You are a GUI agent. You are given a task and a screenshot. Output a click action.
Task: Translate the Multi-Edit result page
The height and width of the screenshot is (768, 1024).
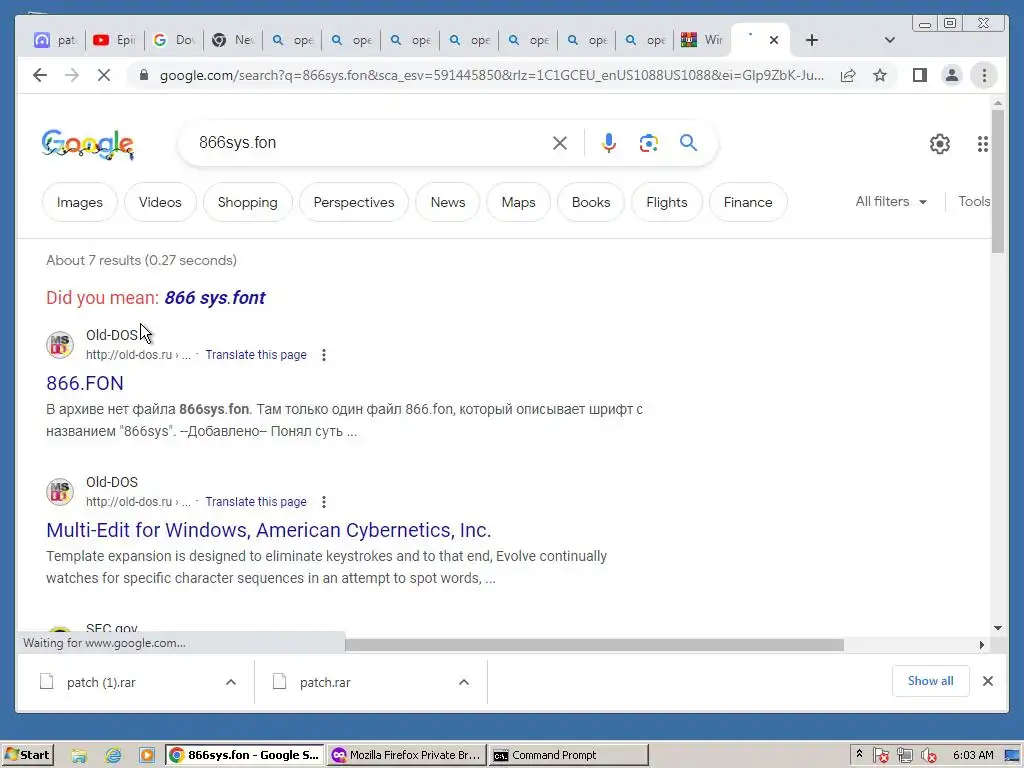[x=256, y=502]
